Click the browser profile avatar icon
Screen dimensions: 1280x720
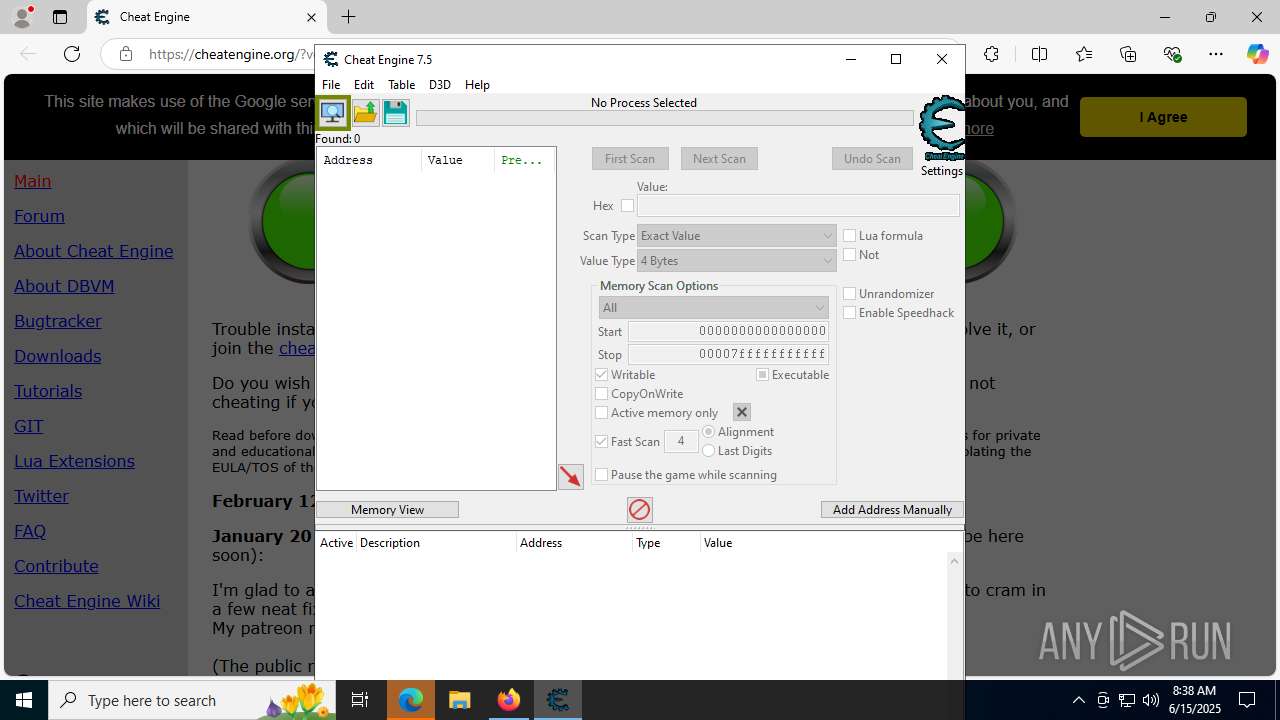22,17
